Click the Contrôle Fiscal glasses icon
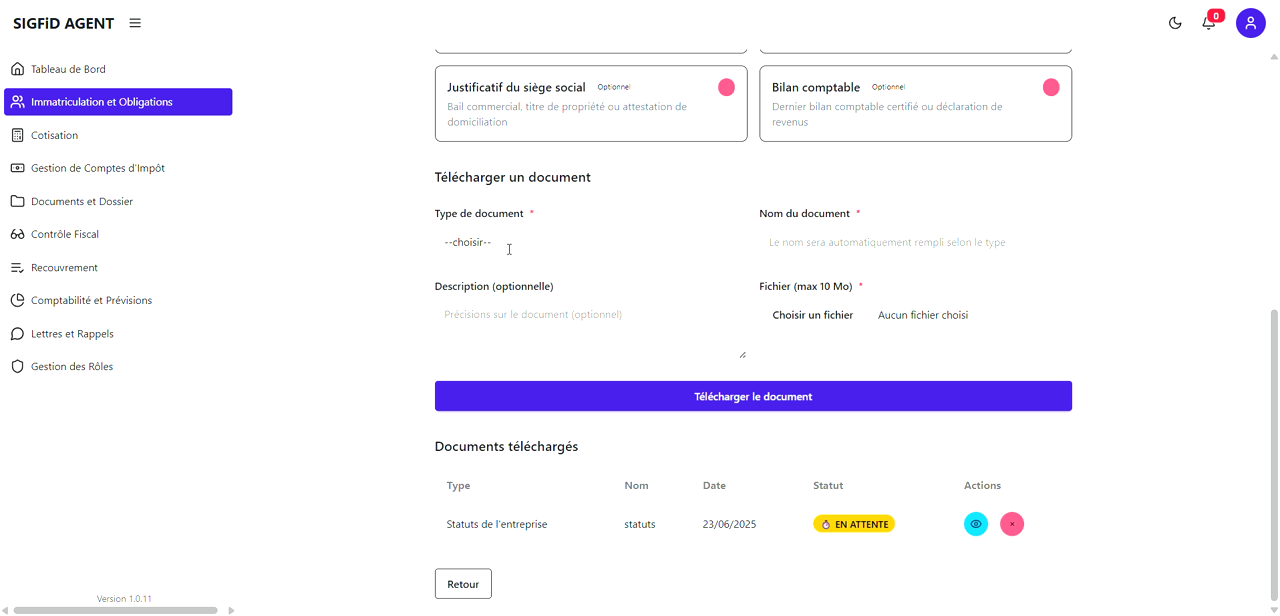1280x616 pixels. (17, 234)
